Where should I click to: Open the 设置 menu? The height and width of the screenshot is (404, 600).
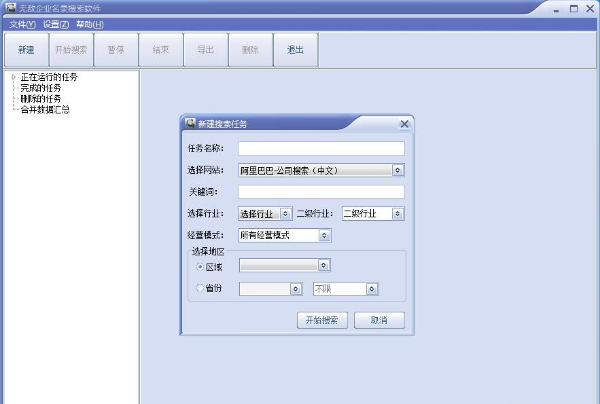click(x=56, y=24)
